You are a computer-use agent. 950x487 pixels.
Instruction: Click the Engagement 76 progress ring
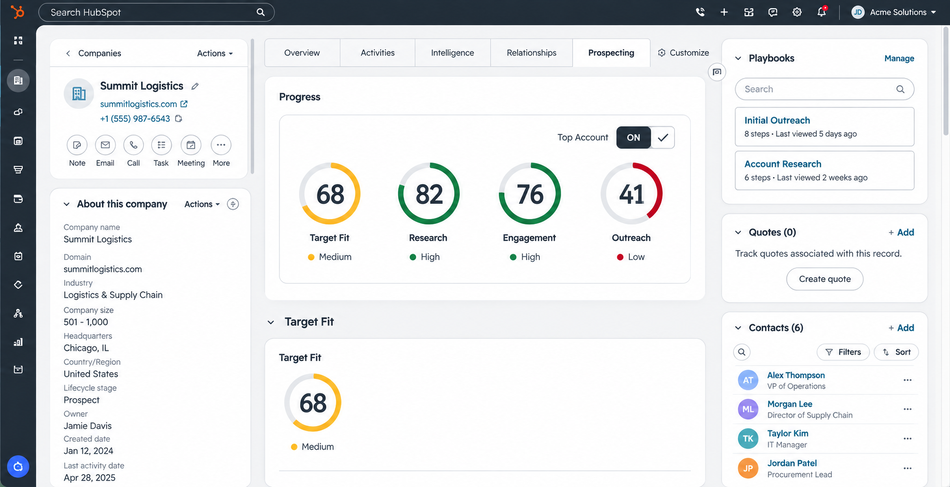(x=530, y=194)
